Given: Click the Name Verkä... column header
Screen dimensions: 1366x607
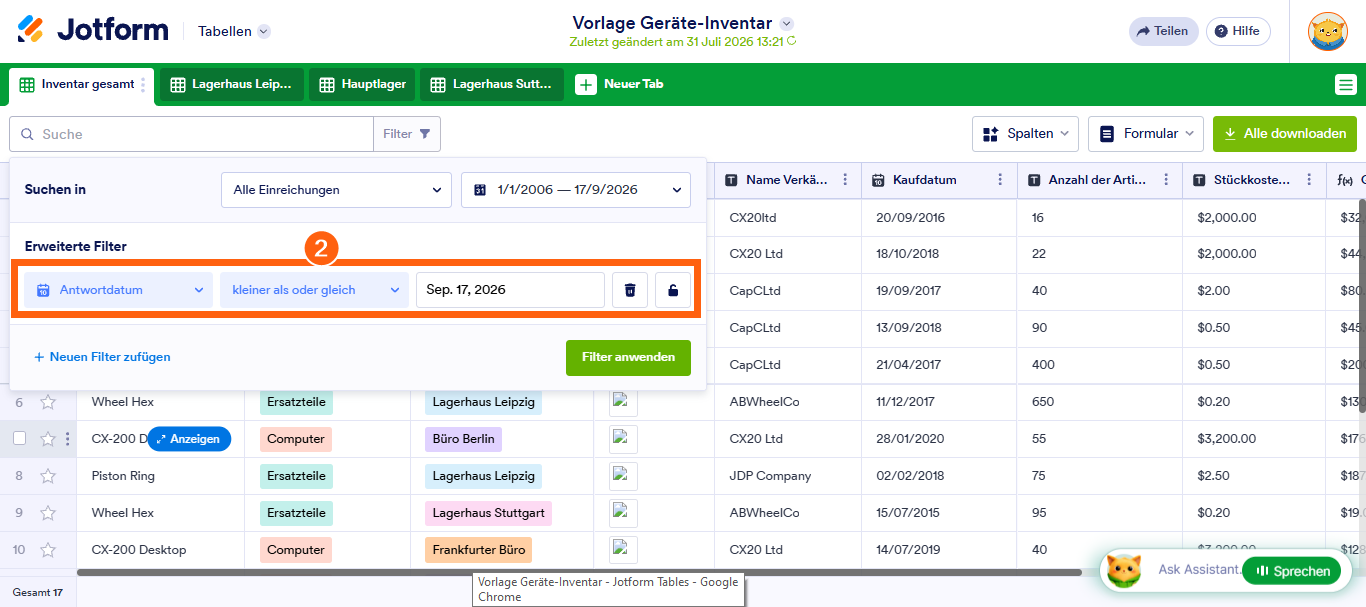Looking at the screenshot, I should click(x=788, y=180).
